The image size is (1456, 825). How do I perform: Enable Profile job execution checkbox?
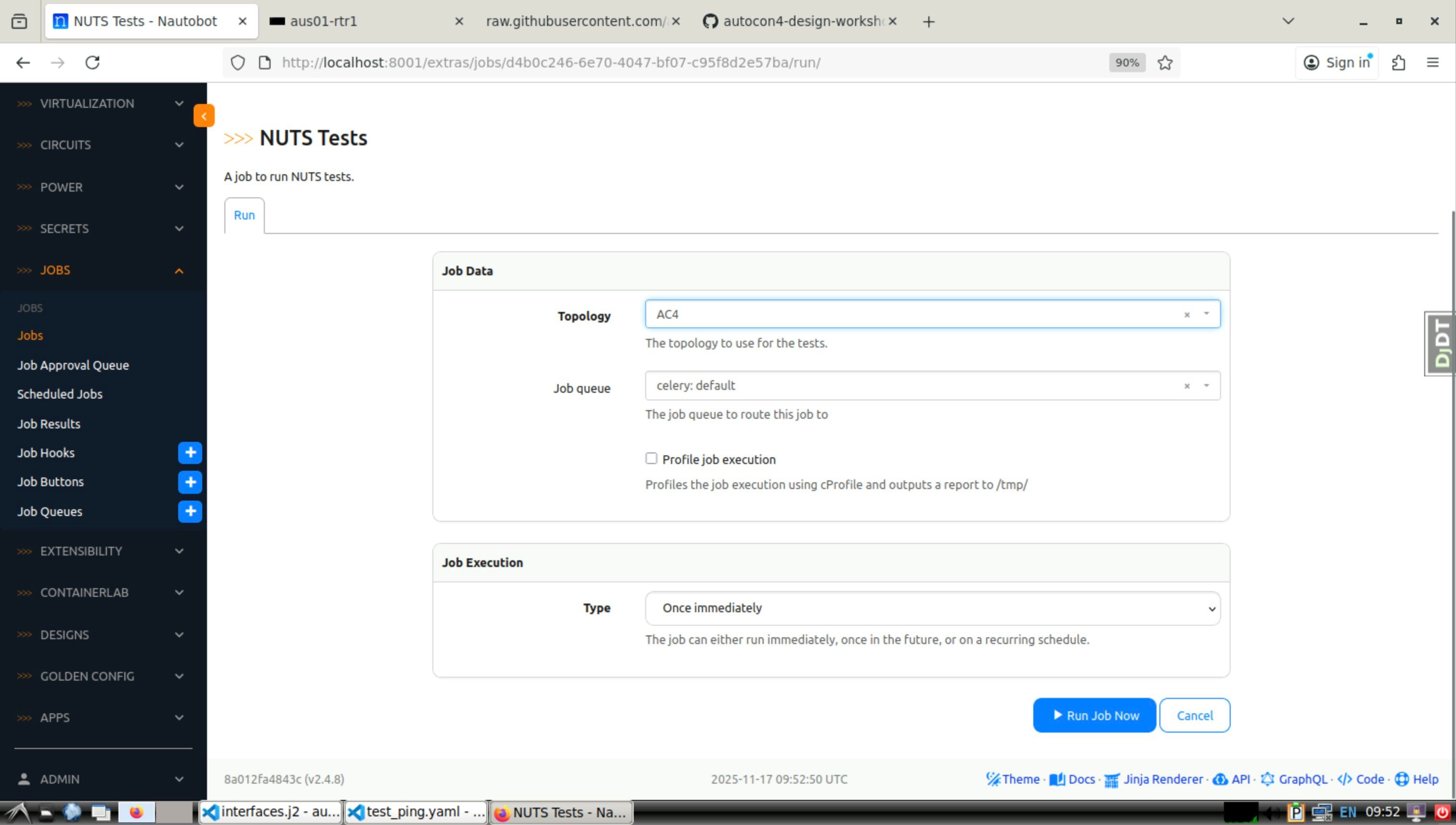(x=651, y=458)
